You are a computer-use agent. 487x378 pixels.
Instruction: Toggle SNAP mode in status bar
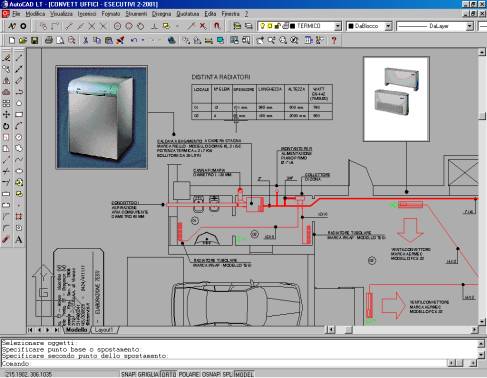click(128, 374)
